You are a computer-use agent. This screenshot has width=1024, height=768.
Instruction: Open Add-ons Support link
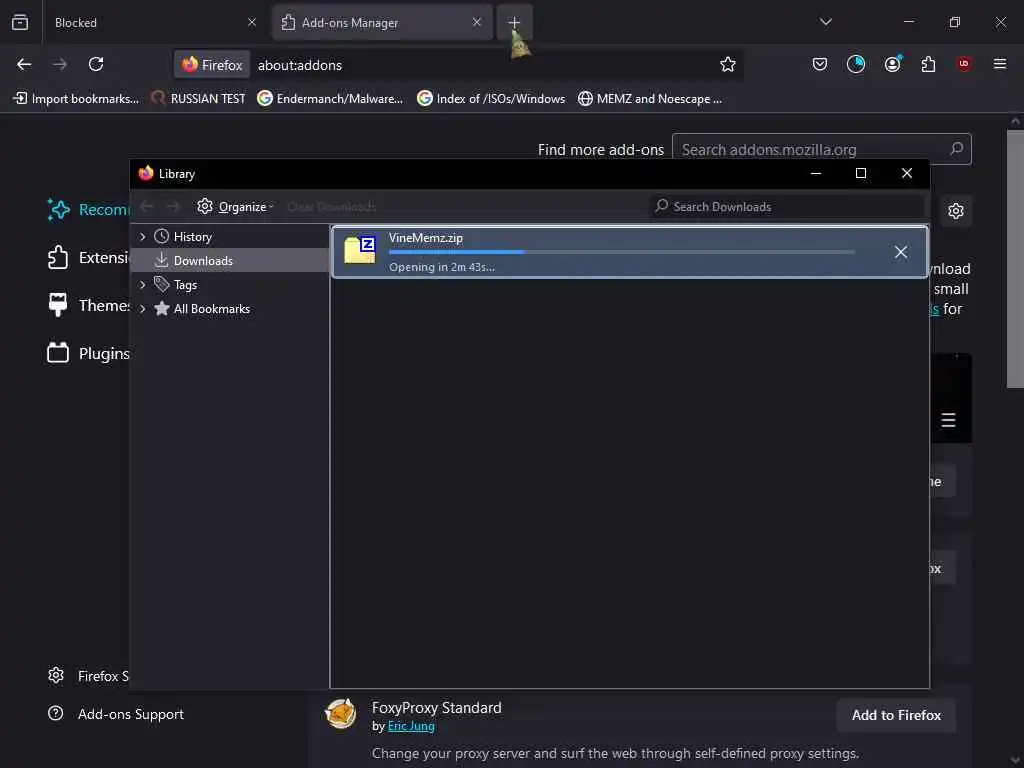(116, 714)
